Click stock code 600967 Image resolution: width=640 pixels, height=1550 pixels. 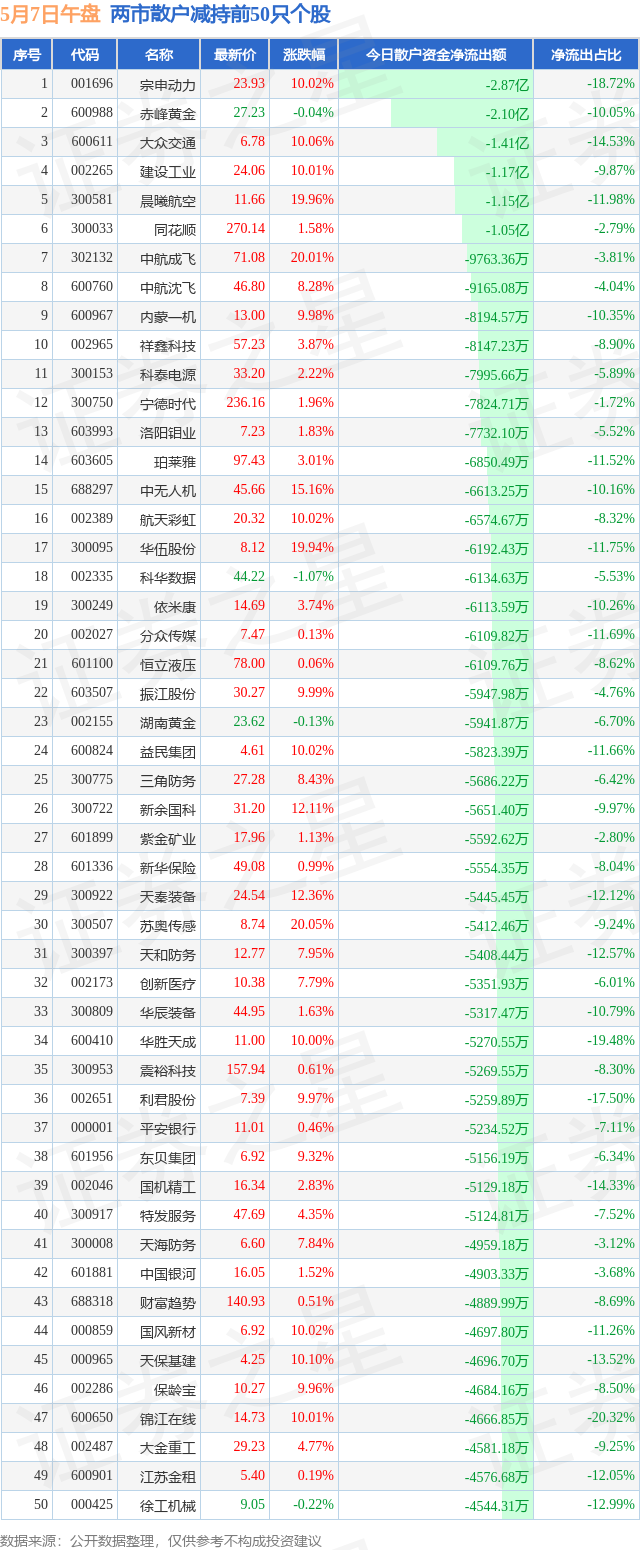[x=92, y=316]
